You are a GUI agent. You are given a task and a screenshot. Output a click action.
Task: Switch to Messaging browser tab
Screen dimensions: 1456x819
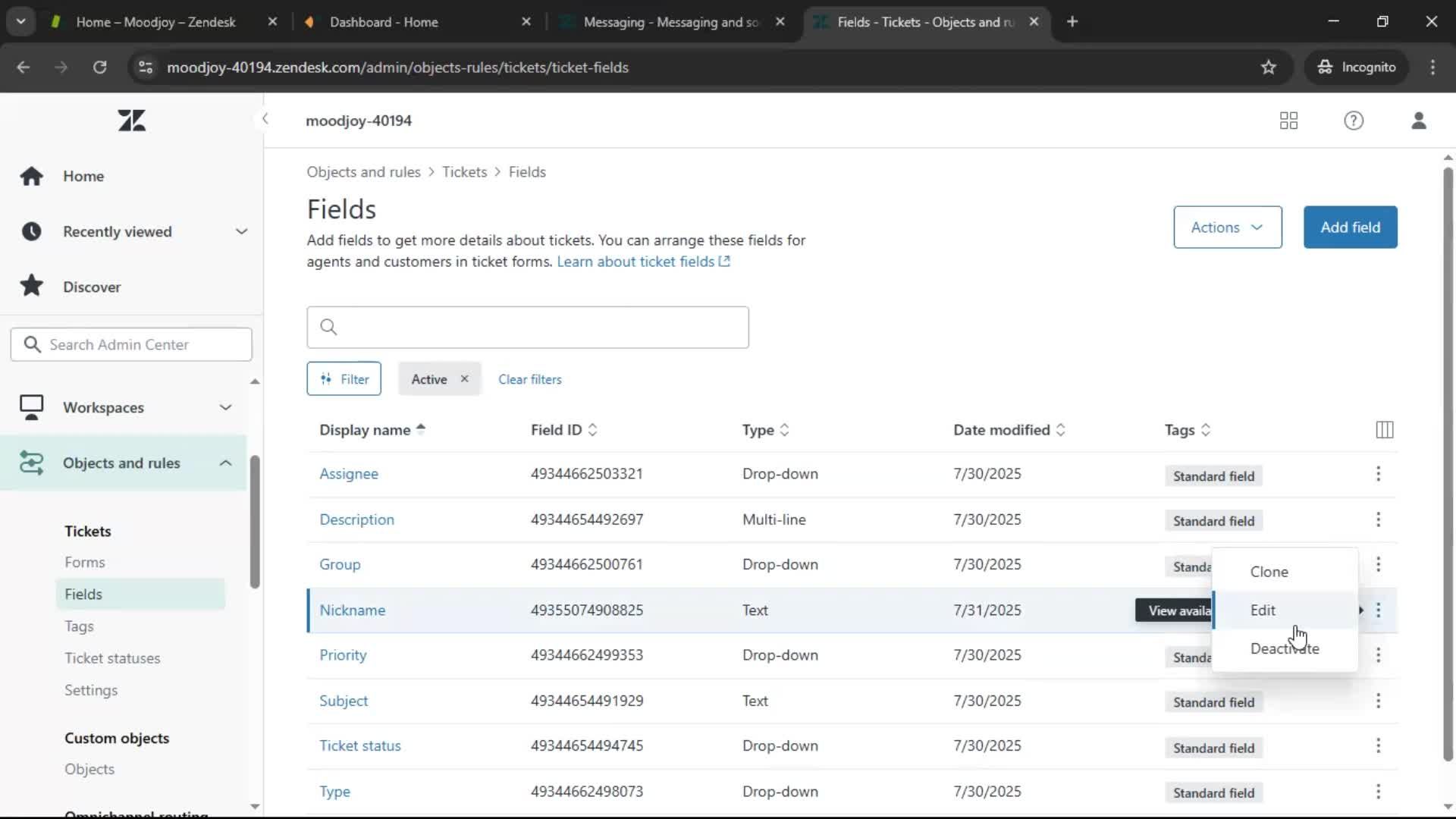coord(671,22)
